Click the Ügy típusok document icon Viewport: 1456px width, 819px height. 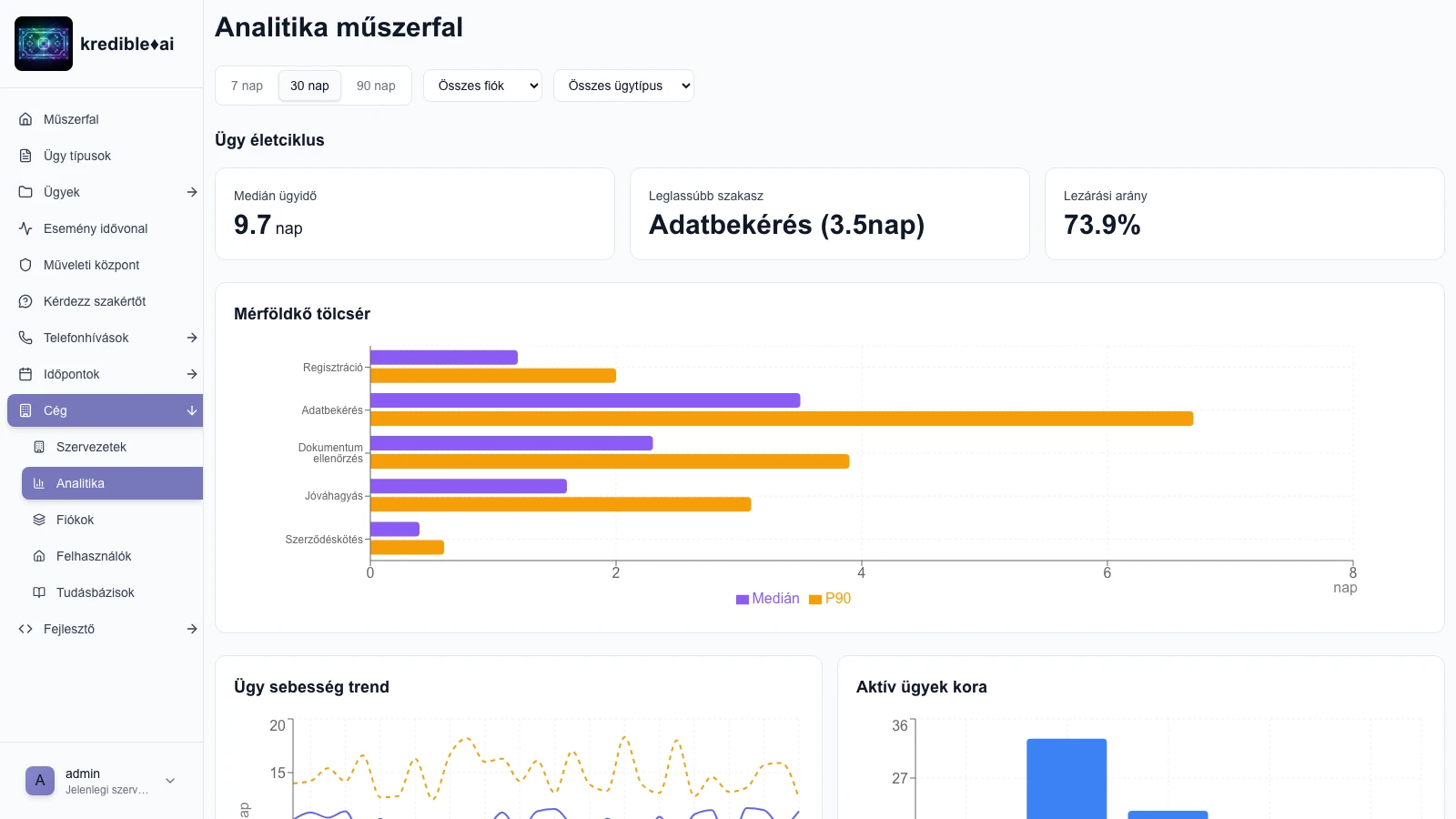(x=25, y=156)
